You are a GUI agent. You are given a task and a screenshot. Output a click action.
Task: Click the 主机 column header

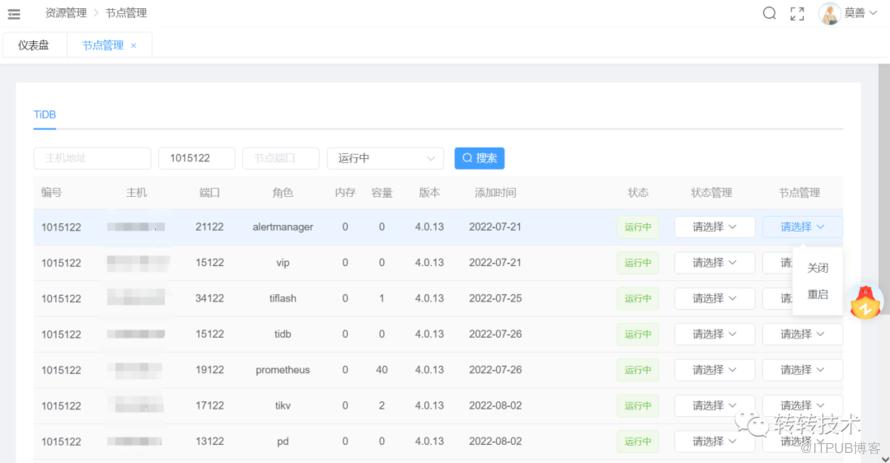(x=136, y=193)
